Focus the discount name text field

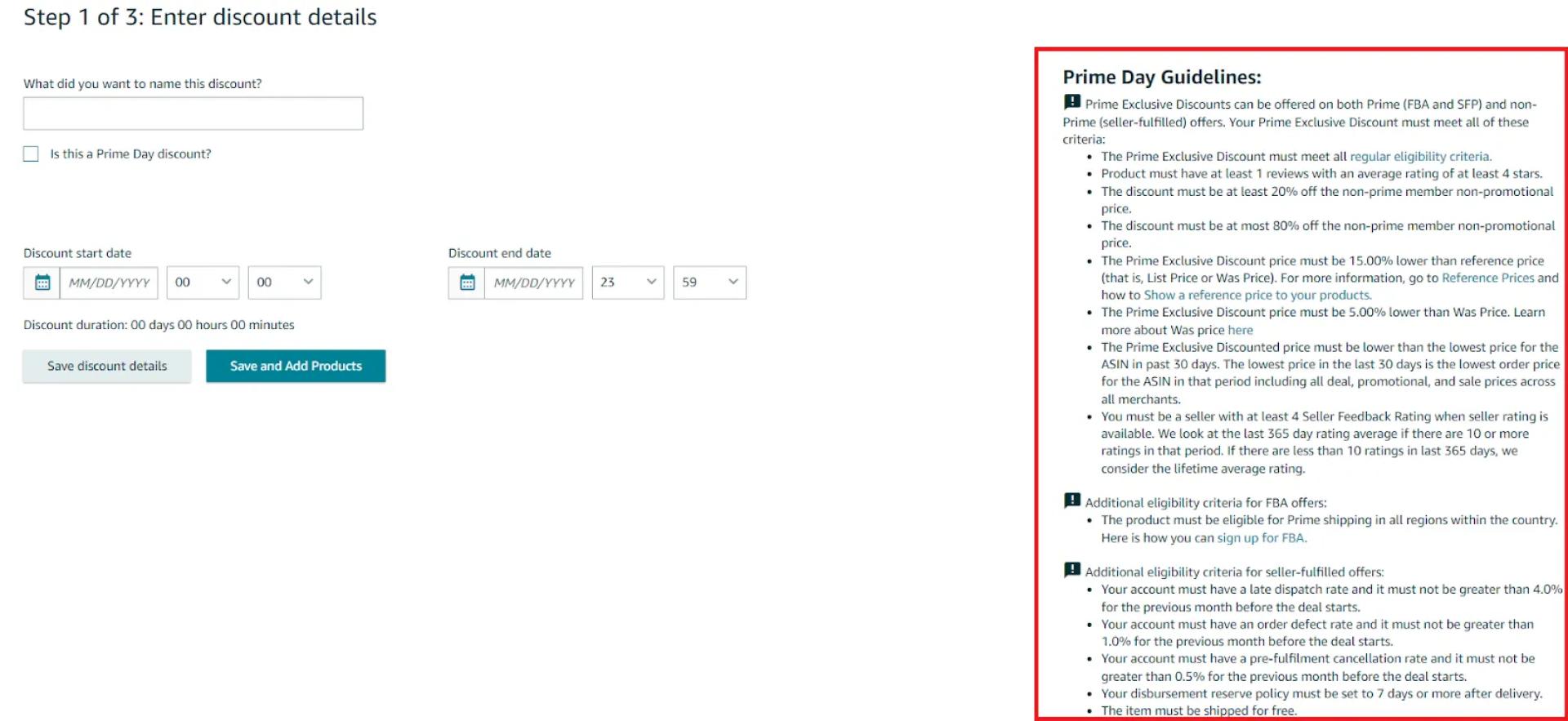tap(193, 113)
